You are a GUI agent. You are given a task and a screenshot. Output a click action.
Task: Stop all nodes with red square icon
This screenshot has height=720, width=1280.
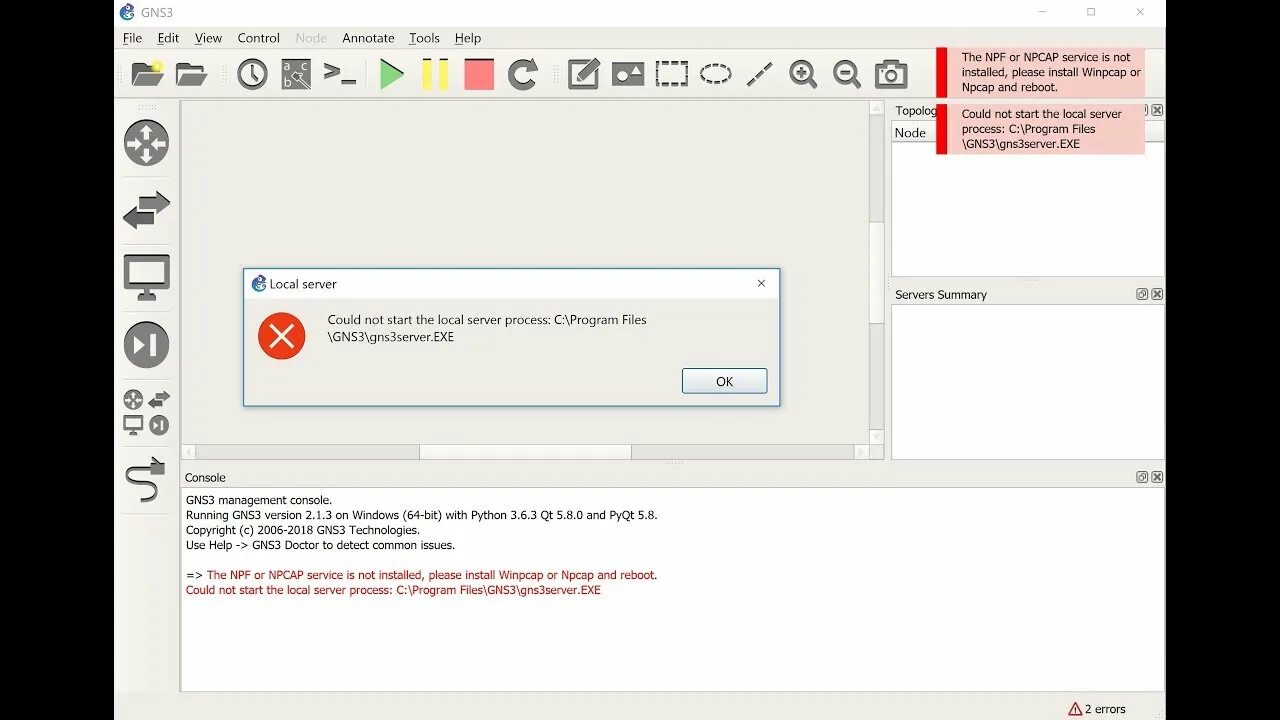point(479,74)
